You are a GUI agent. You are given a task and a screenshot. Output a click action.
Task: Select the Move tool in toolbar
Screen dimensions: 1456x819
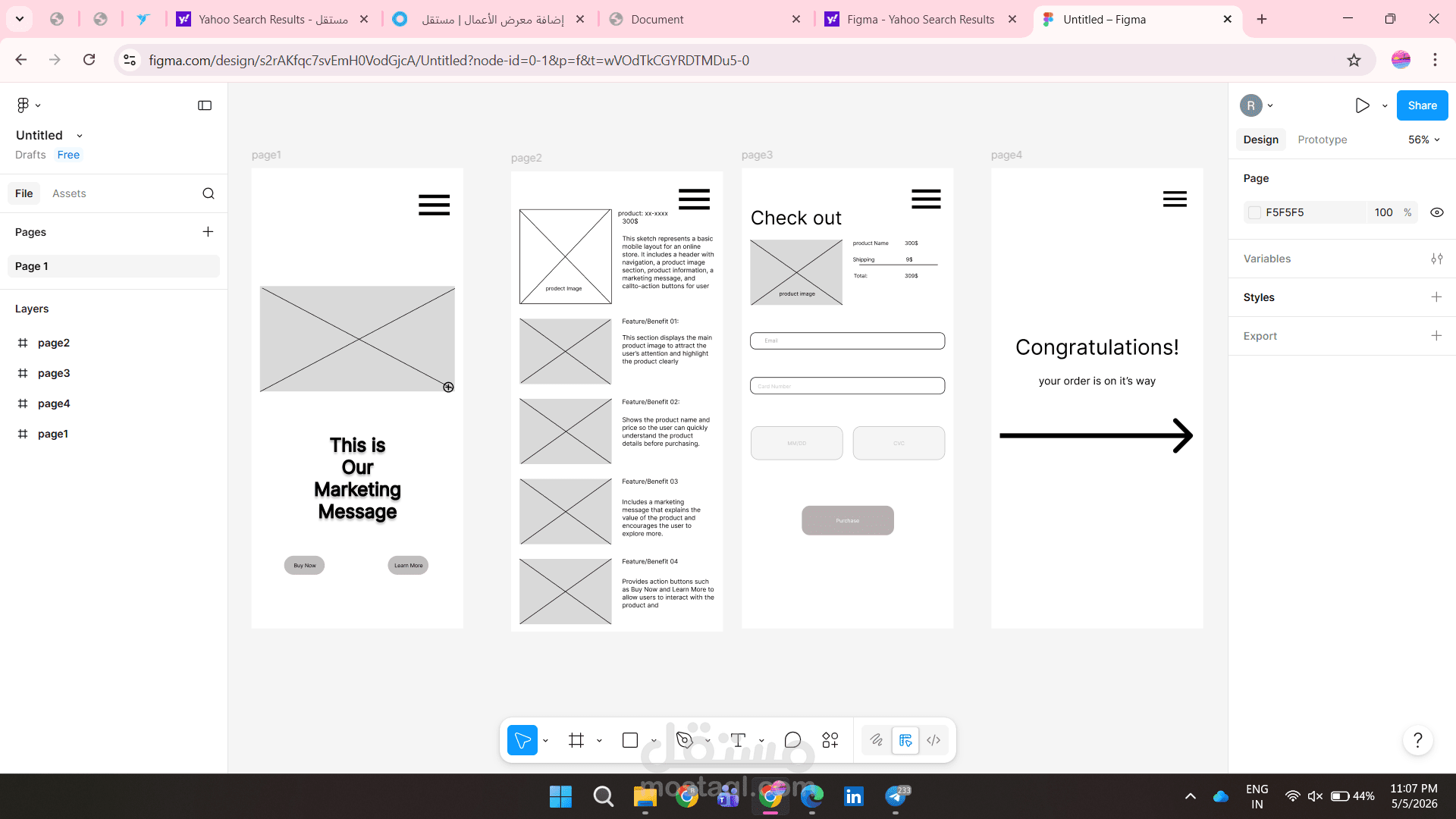(x=522, y=740)
